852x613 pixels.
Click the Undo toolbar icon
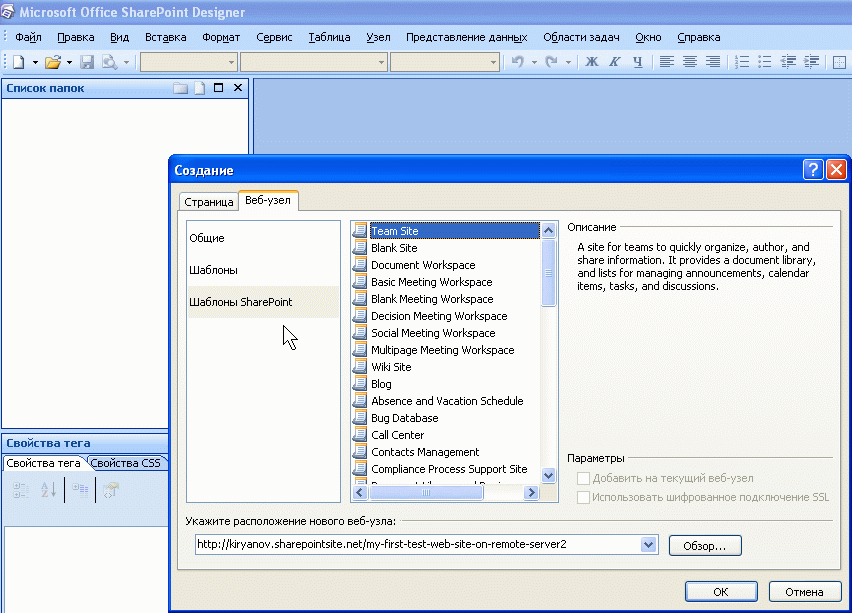[x=518, y=62]
